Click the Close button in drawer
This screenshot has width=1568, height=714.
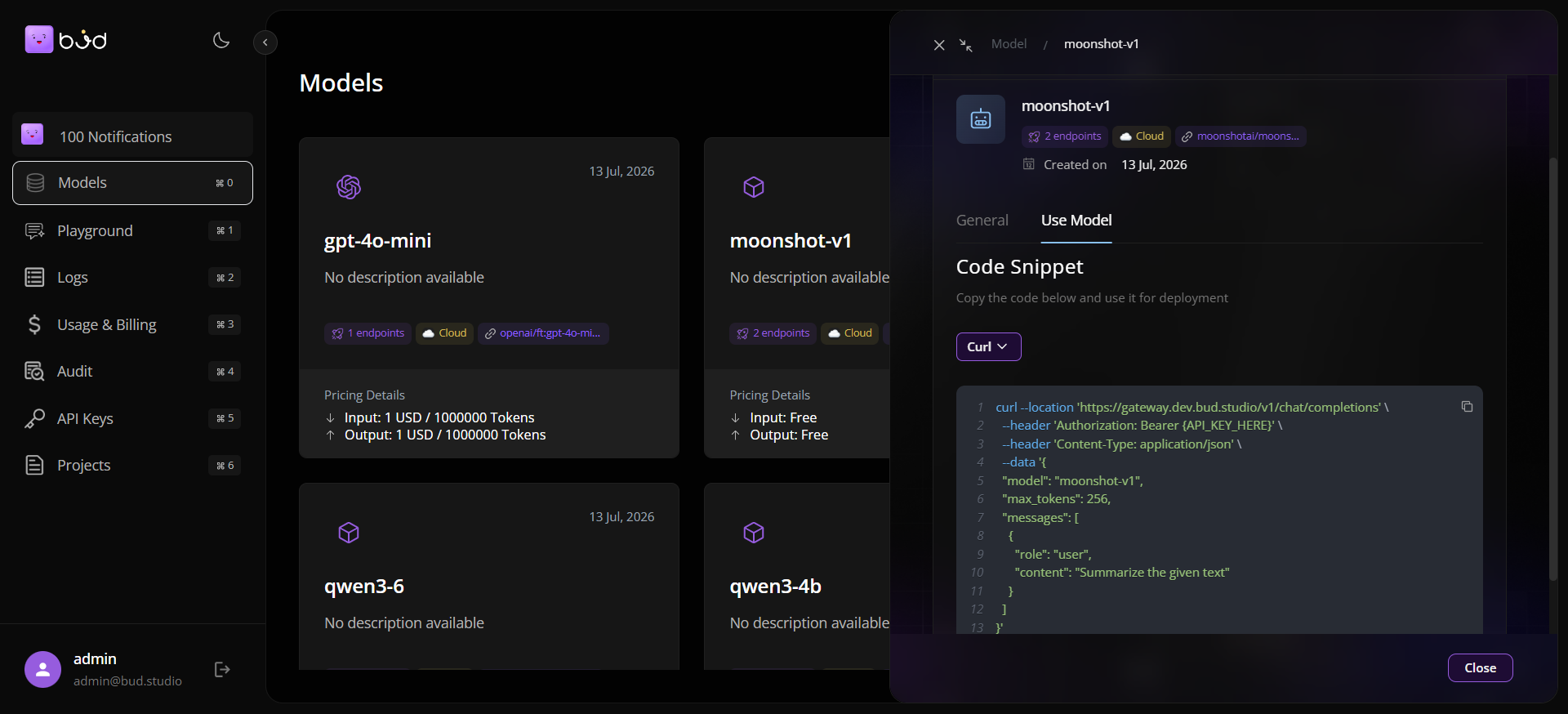pos(1480,668)
